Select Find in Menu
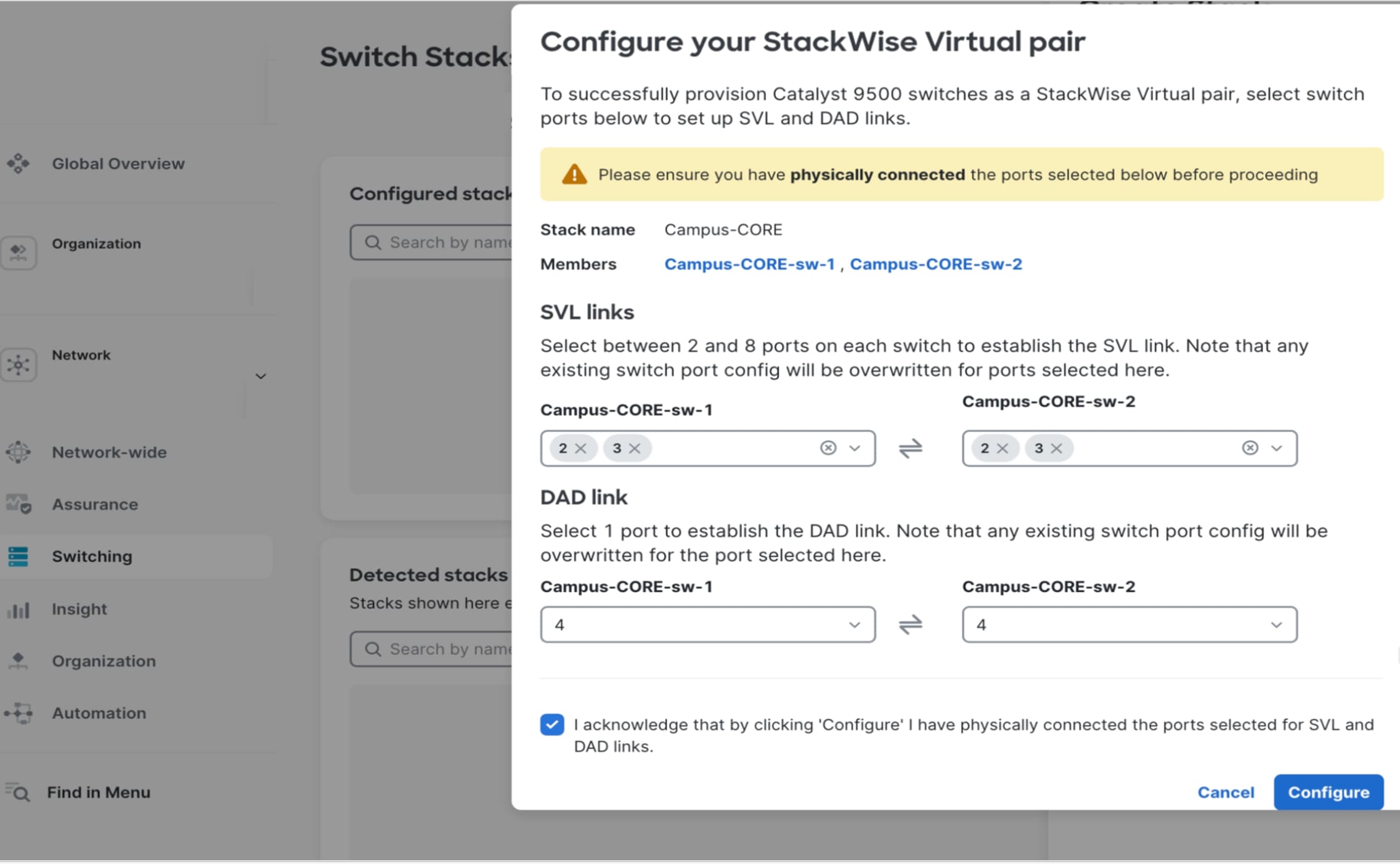 pyautogui.click(x=99, y=793)
